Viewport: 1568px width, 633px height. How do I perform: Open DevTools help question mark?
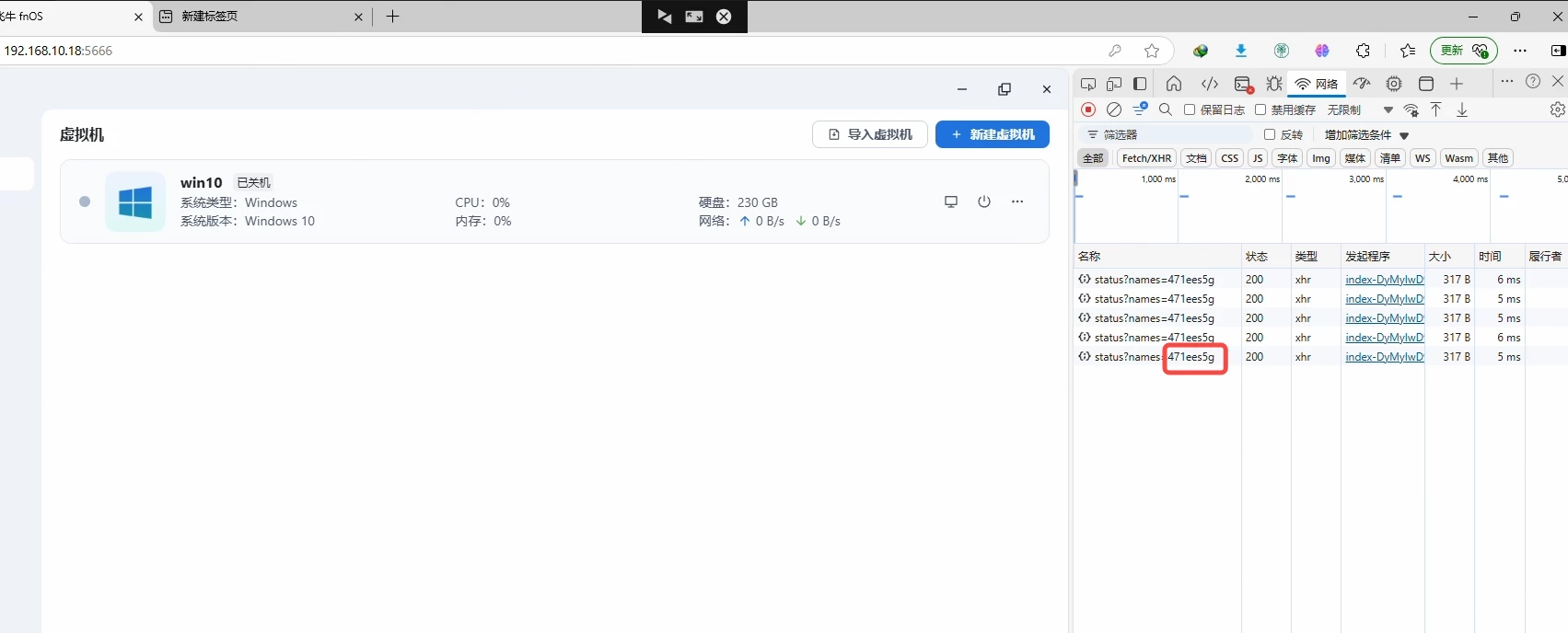click(x=1533, y=81)
